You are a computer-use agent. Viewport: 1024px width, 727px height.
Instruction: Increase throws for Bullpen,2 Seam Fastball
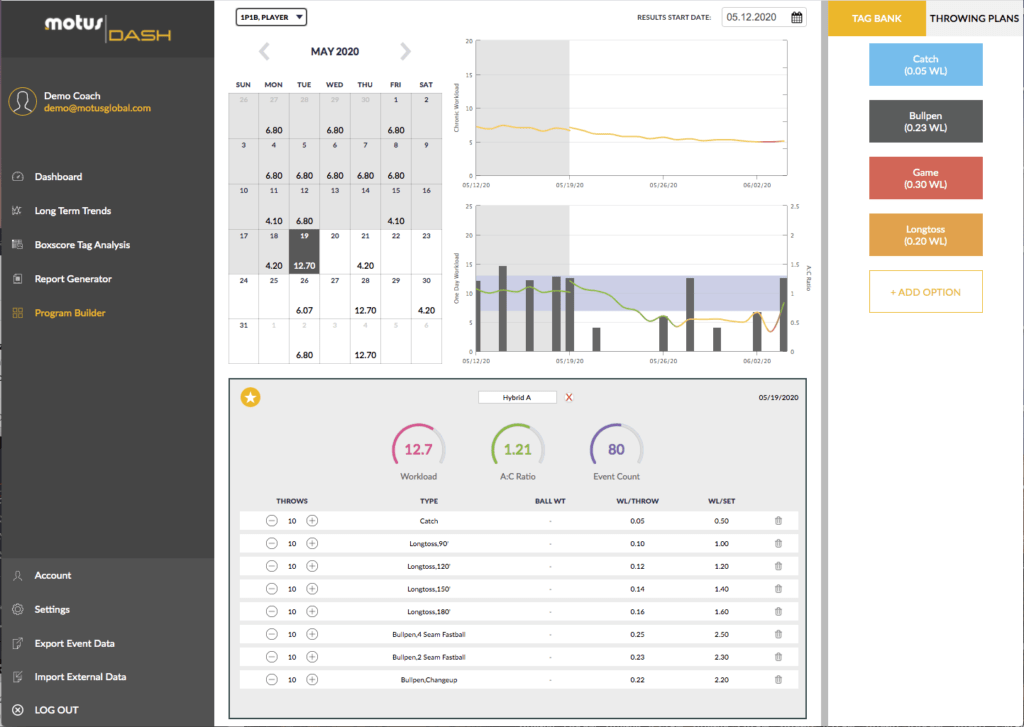click(x=312, y=657)
